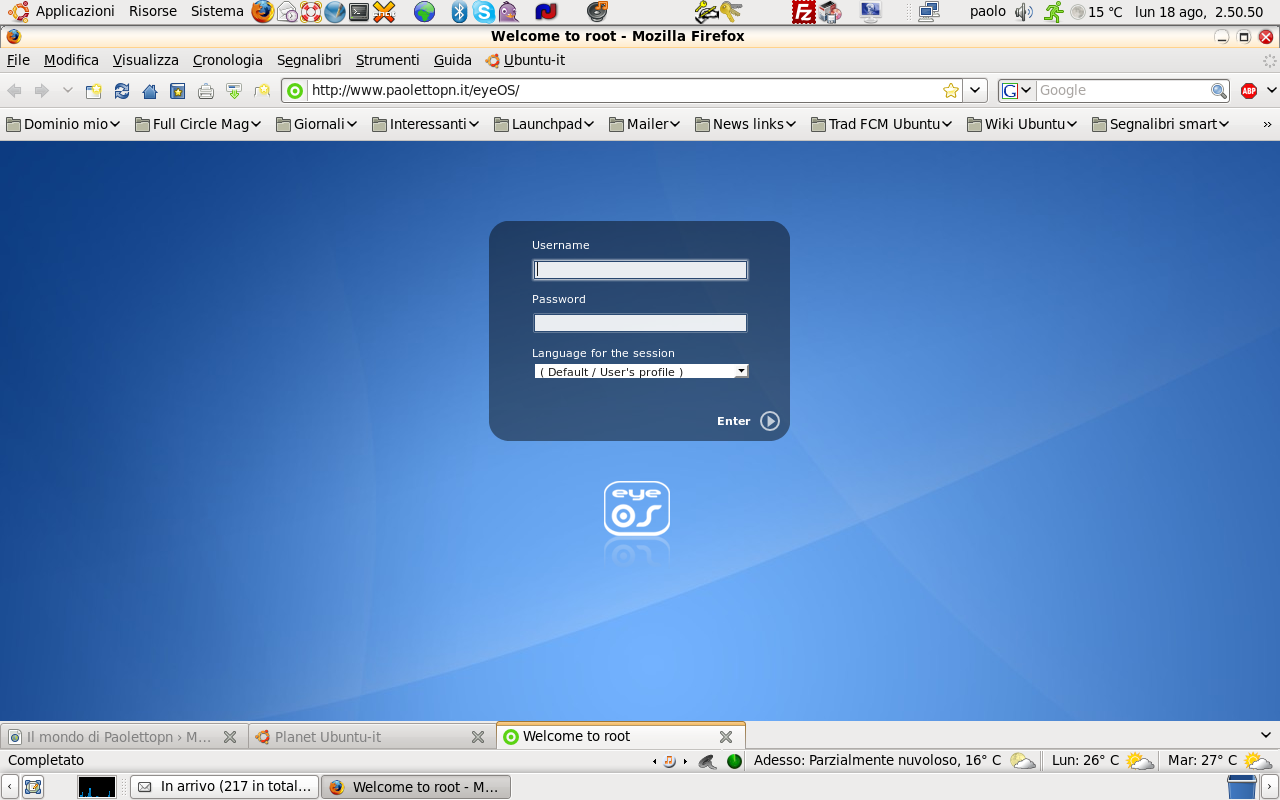The height and width of the screenshot is (800, 1280).
Task: Click the Google search input box
Action: pos(1123,90)
